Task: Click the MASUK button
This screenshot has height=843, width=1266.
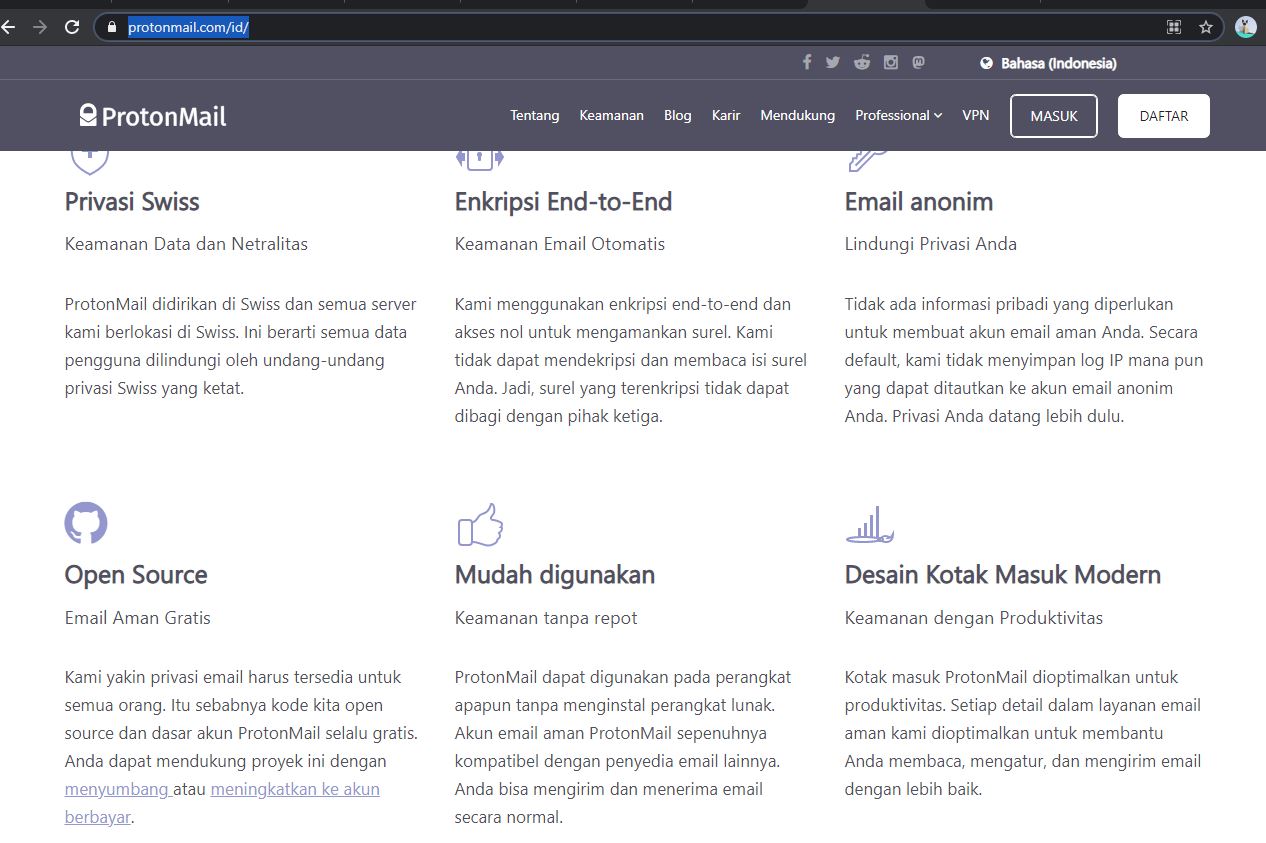Action: pyautogui.click(x=1054, y=116)
